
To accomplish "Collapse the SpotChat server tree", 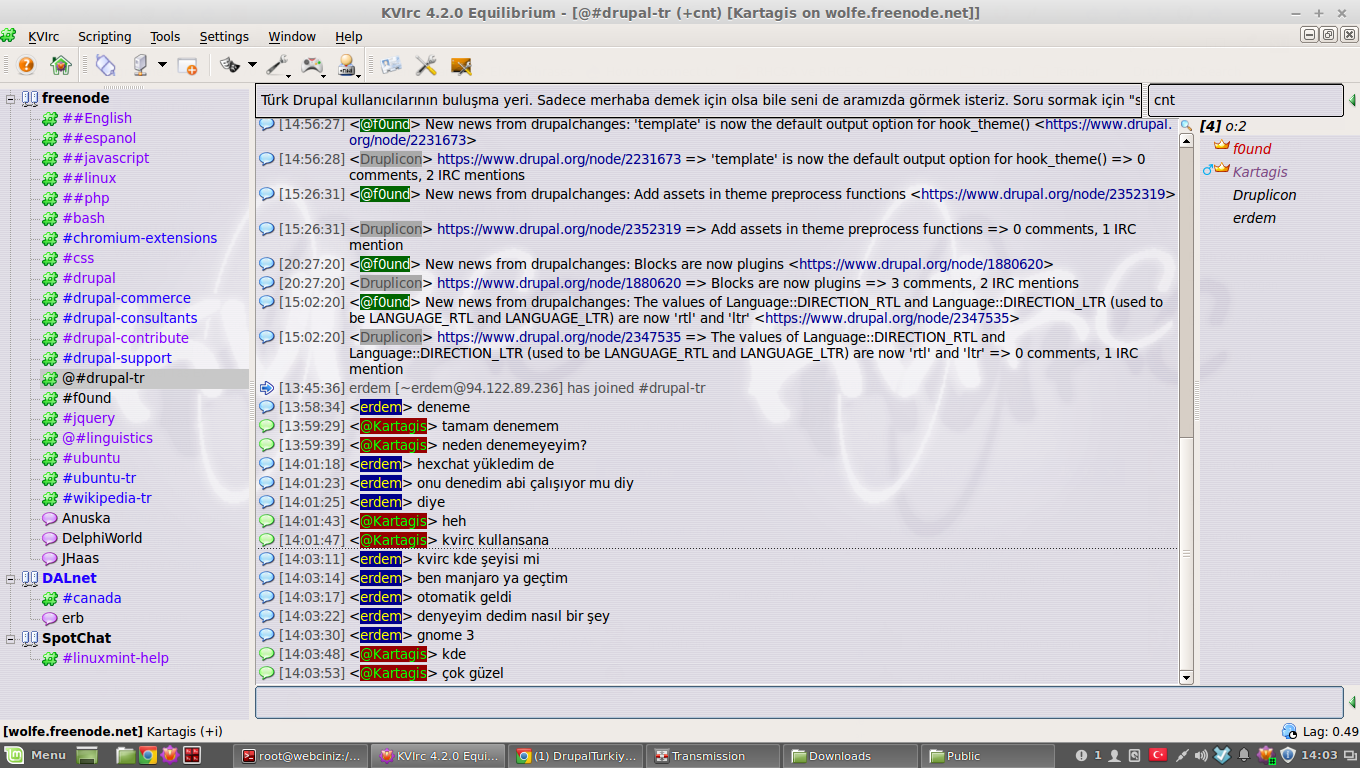I will (11, 638).
